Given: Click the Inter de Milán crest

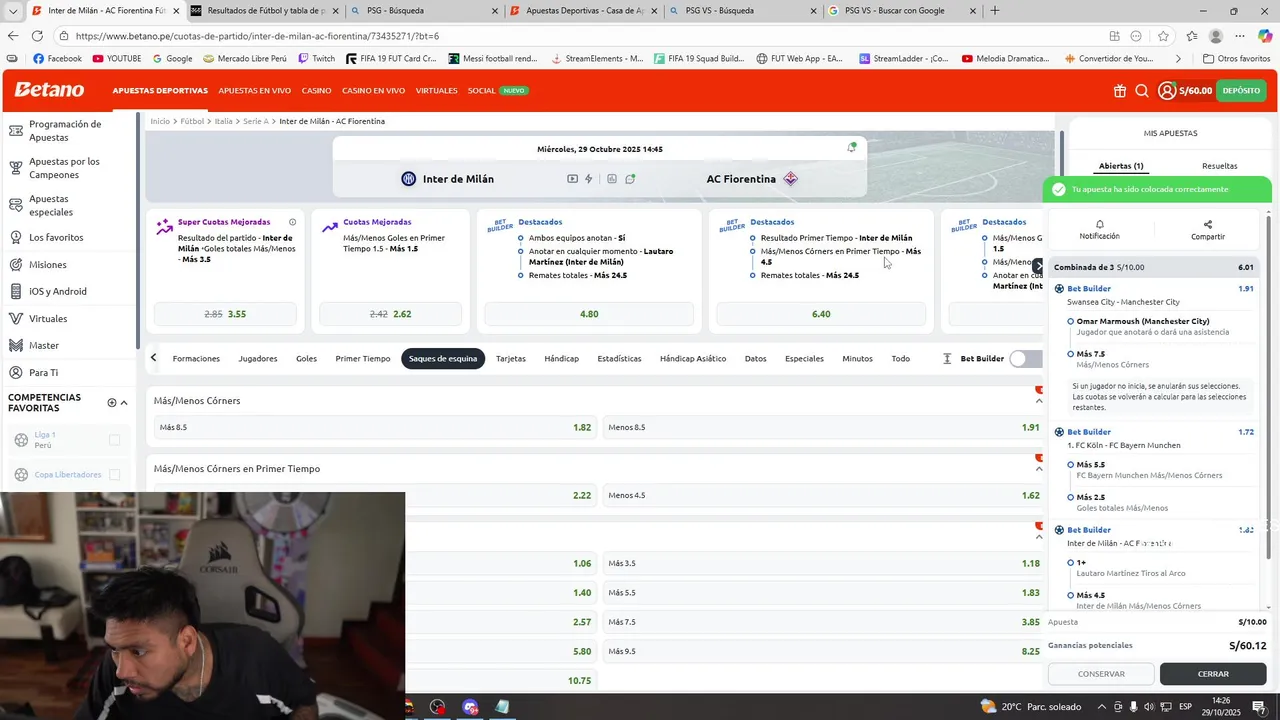Looking at the screenshot, I should (x=408, y=179).
